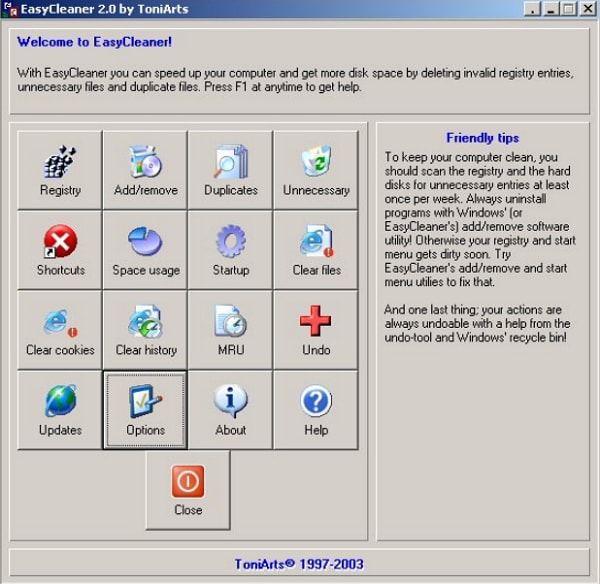Start the Unnecessary files scanner
Screen dimensions: 600x584
pyautogui.click(x=316, y=170)
